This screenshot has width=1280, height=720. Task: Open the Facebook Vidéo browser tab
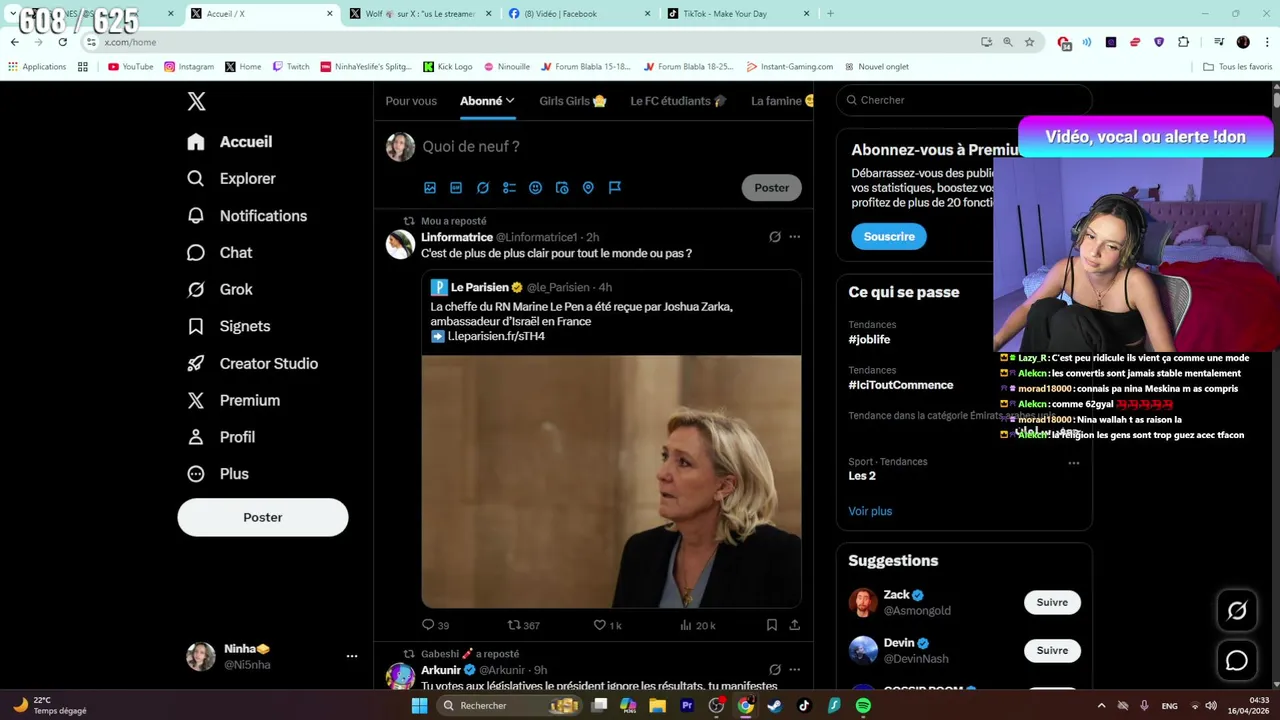coord(580,14)
